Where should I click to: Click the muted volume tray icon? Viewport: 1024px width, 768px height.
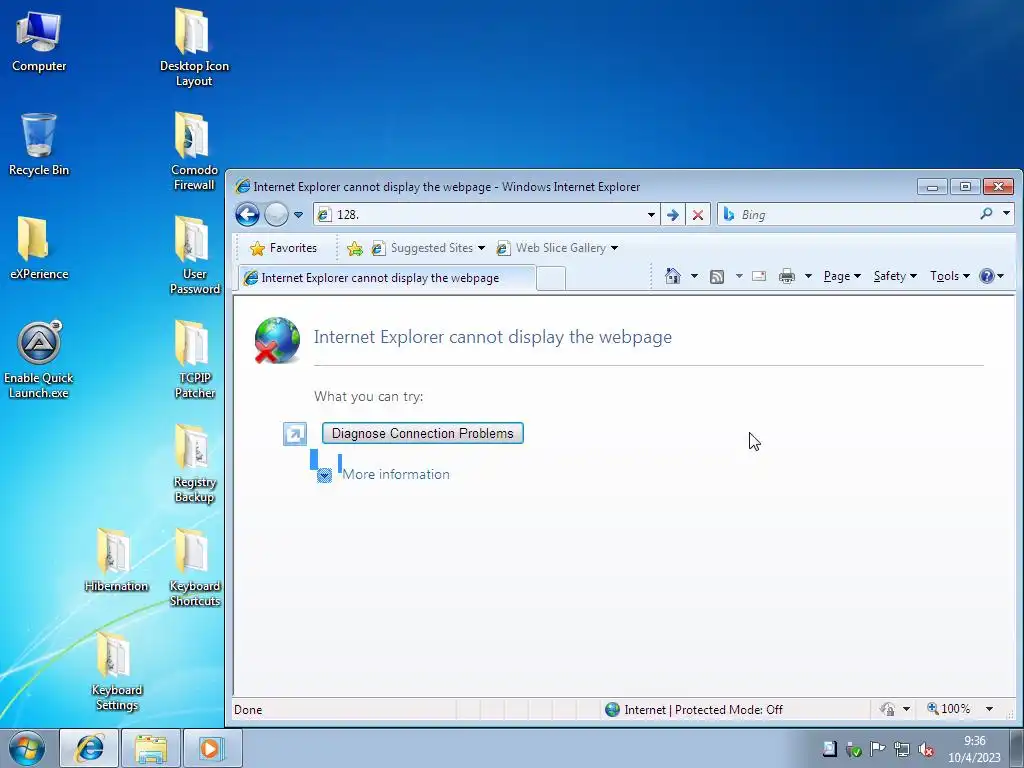925,749
